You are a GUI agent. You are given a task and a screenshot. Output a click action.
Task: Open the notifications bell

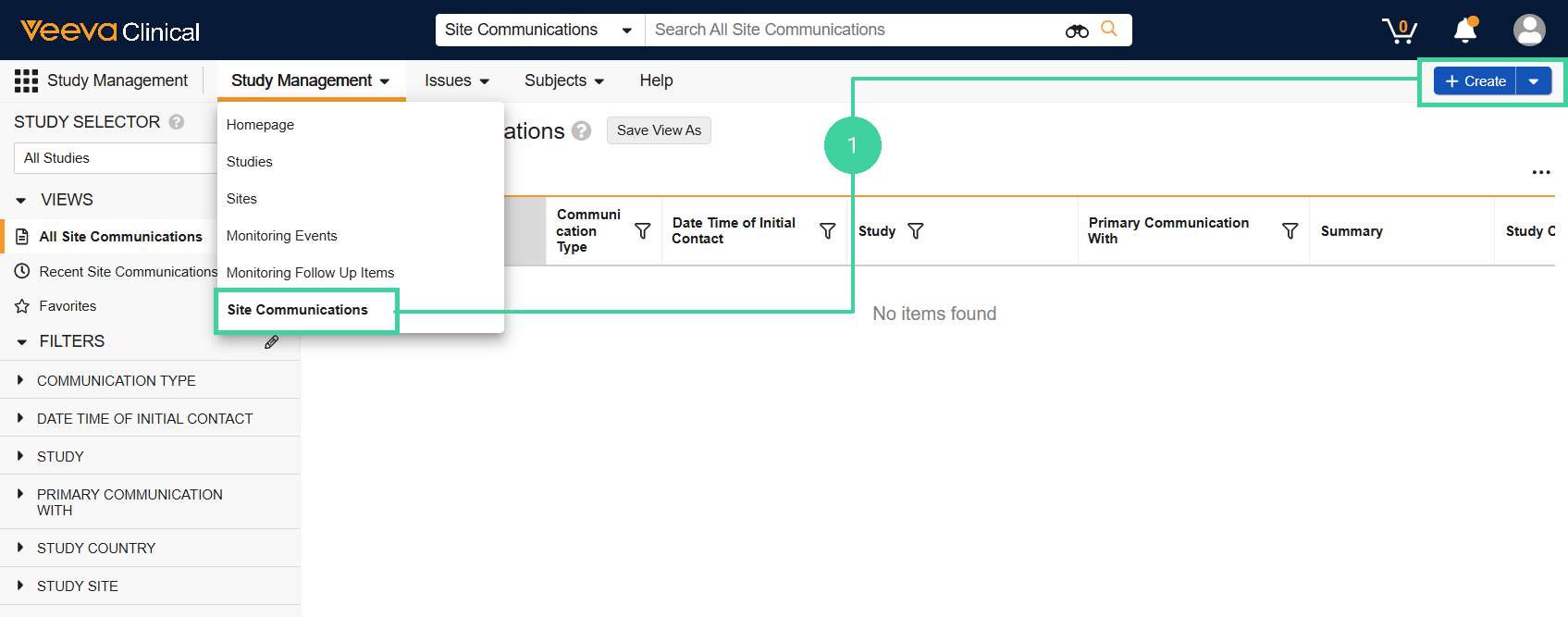pyautogui.click(x=1465, y=31)
